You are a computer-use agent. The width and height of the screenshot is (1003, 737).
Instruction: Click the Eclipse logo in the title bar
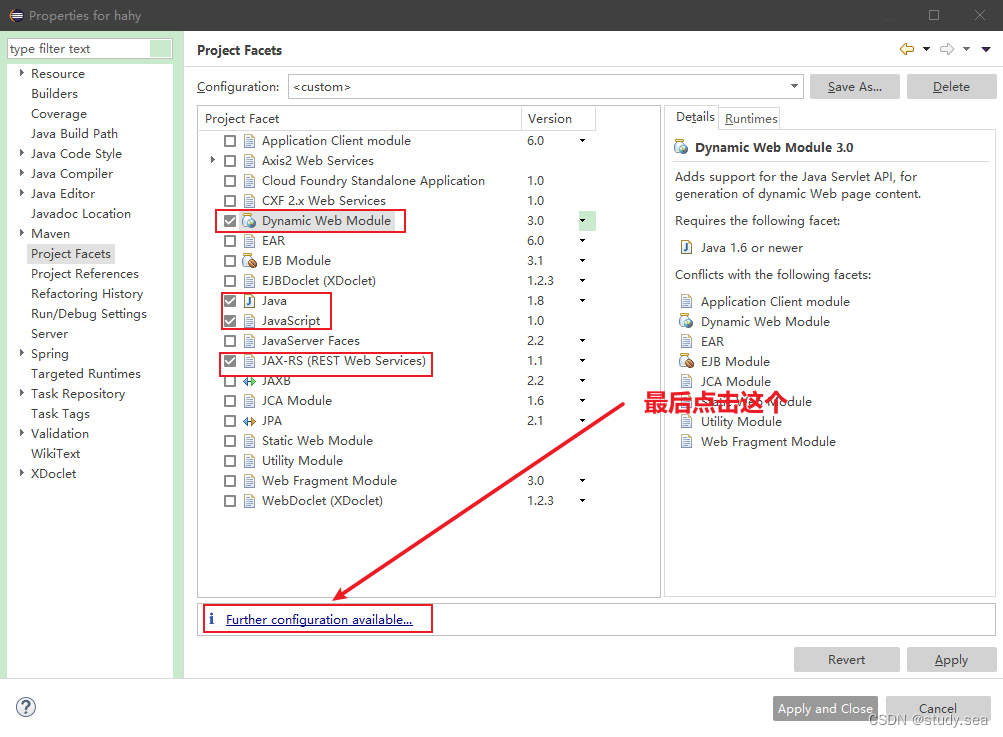(16, 15)
